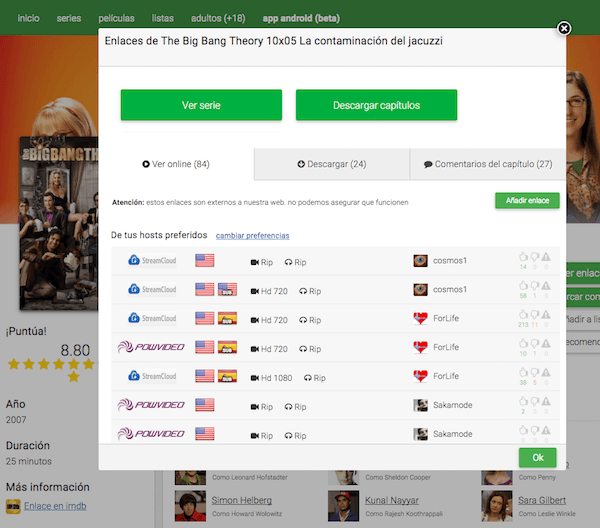Screen dimensions: 600x528
Task: Click the thumbs-up icon on the first cosmos1 row
Action: tap(523, 257)
